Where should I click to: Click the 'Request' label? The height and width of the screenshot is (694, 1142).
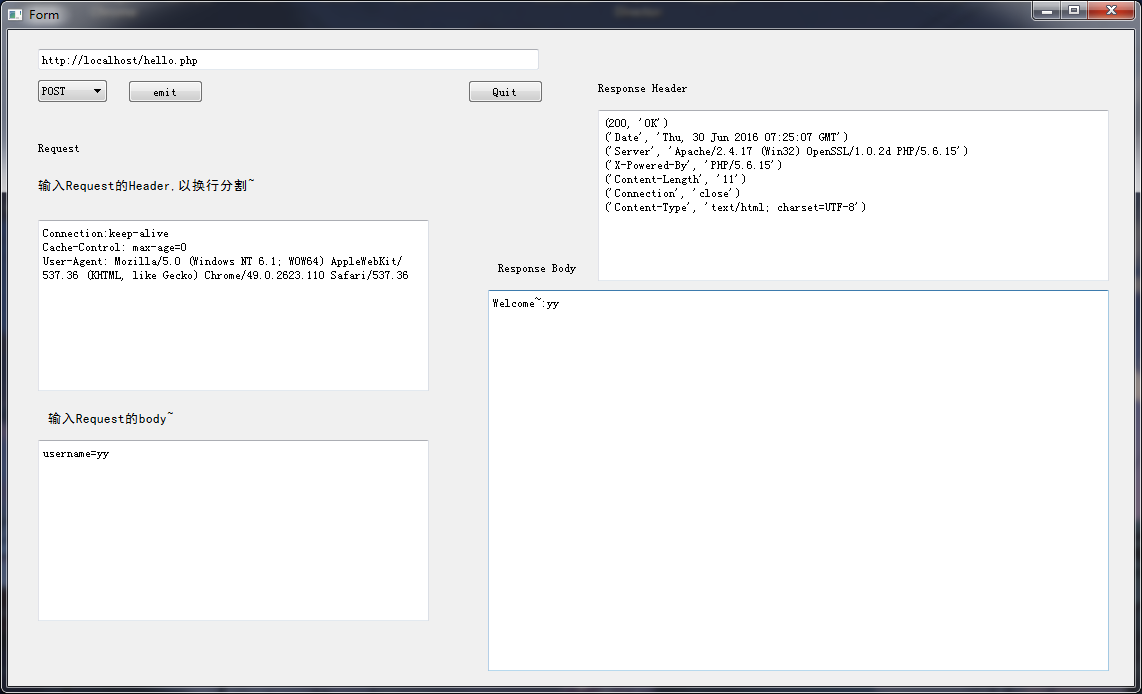tap(58, 148)
